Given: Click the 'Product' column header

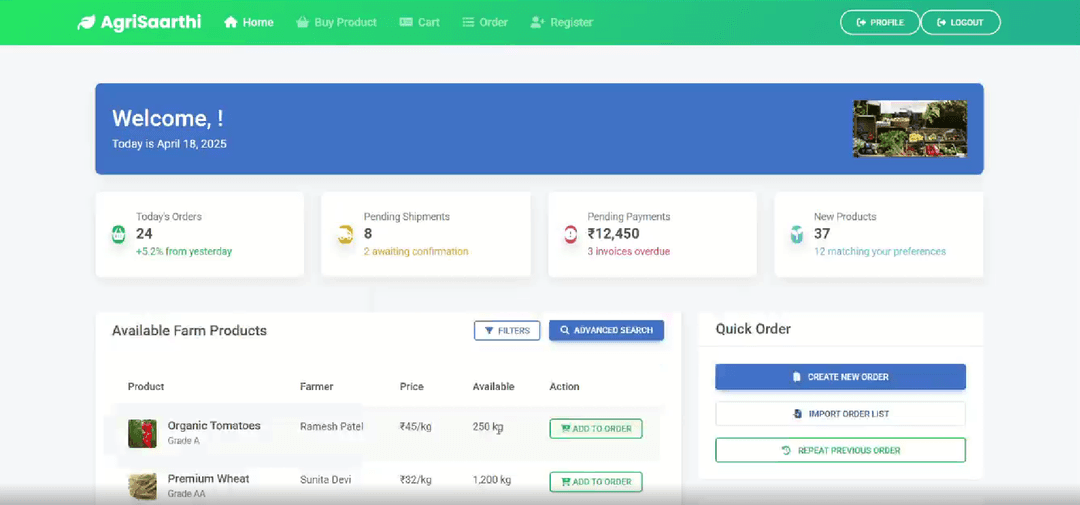Looking at the screenshot, I should (146, 387).
